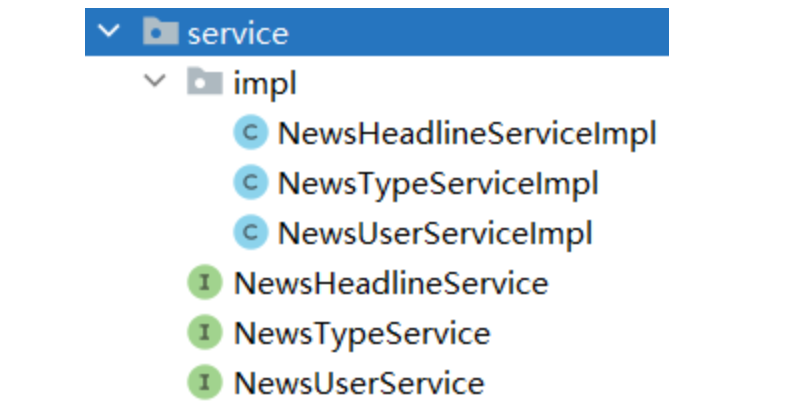
Task: Open the NewsHeadlineService interface file
Action: pyautogui.click(x=391, y=283)
